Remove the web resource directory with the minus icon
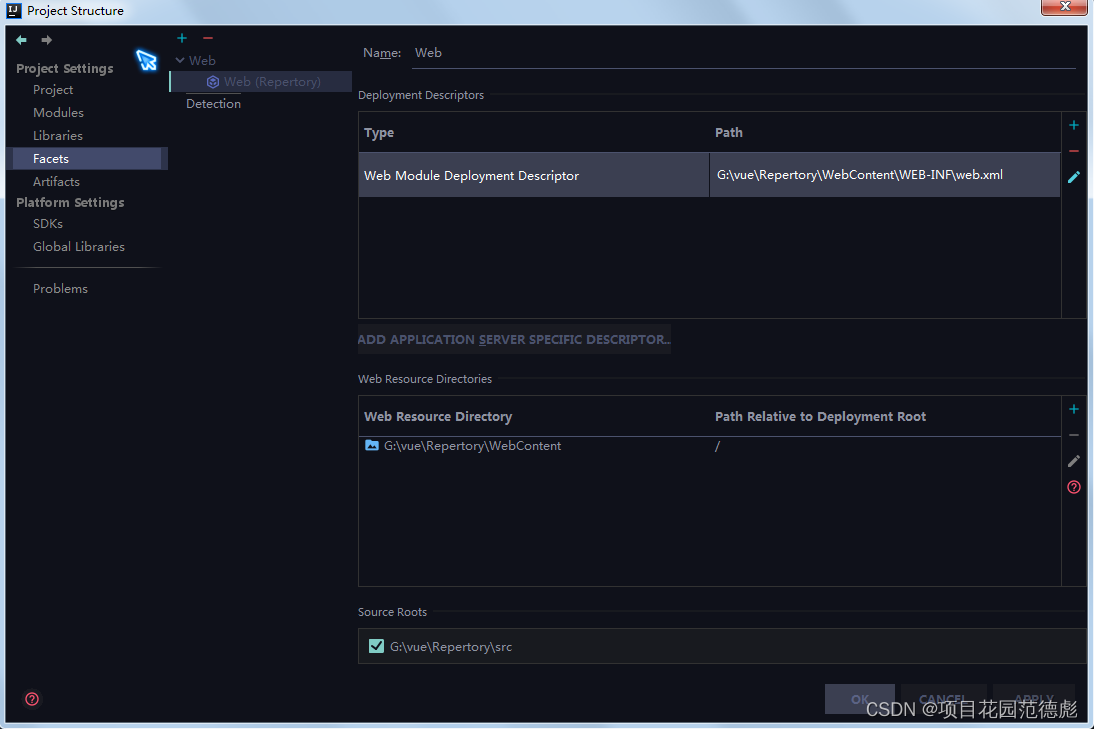 point(1074,435)
